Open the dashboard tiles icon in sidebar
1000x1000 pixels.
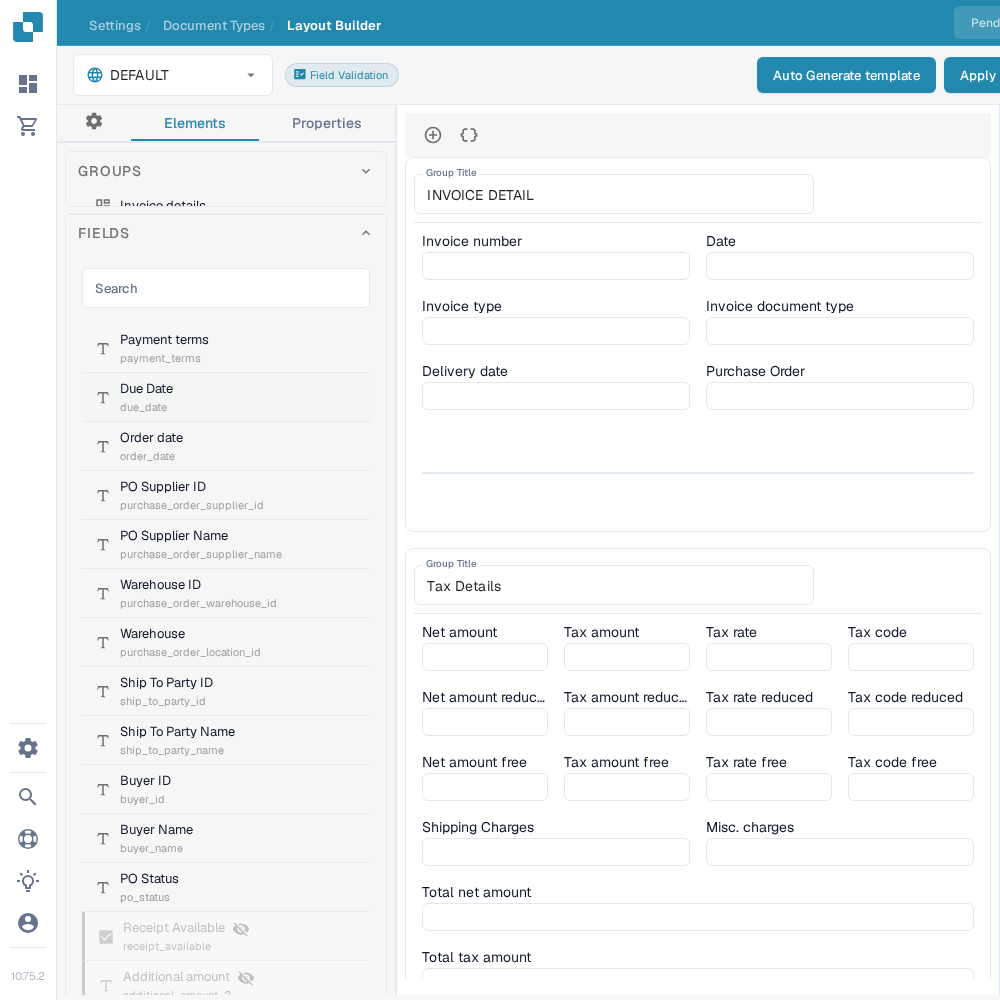28,84
